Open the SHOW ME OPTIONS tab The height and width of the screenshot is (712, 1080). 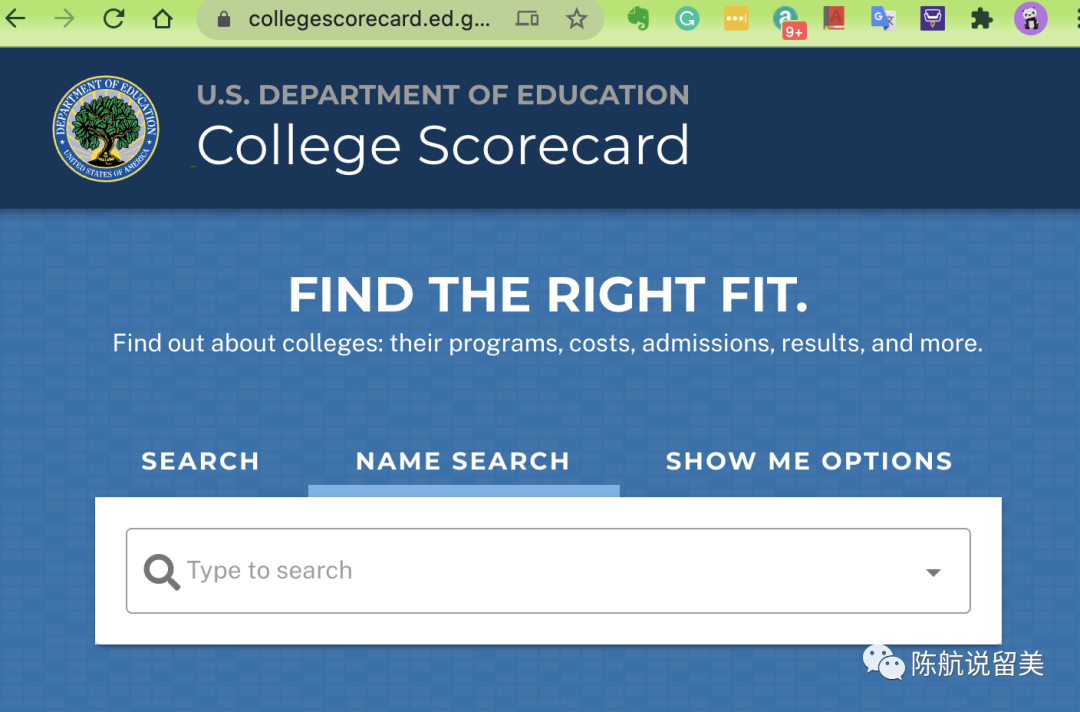pyautogui.click(x=809, y=461)
